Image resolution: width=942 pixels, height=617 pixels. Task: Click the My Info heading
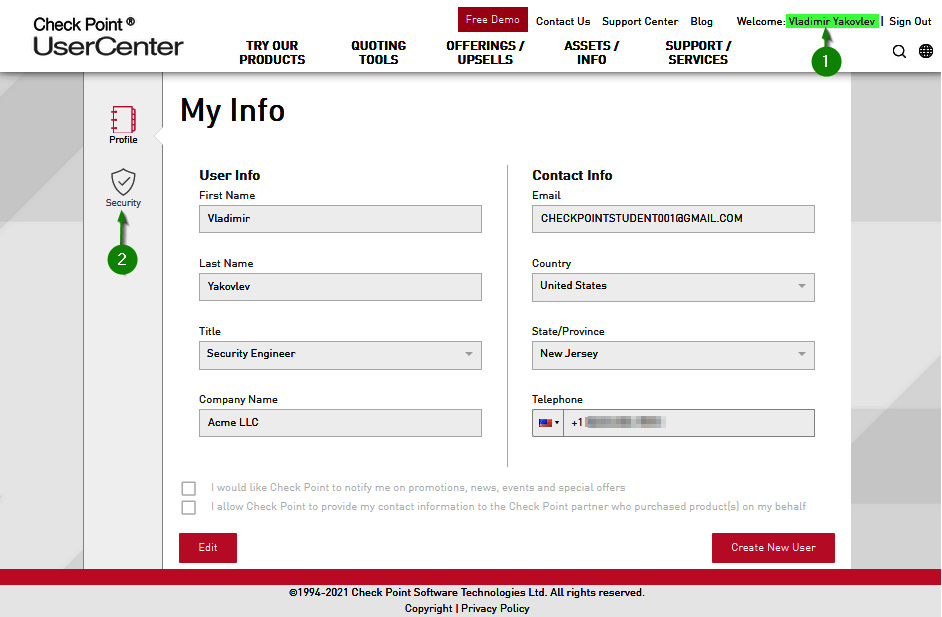pos(232,111)
